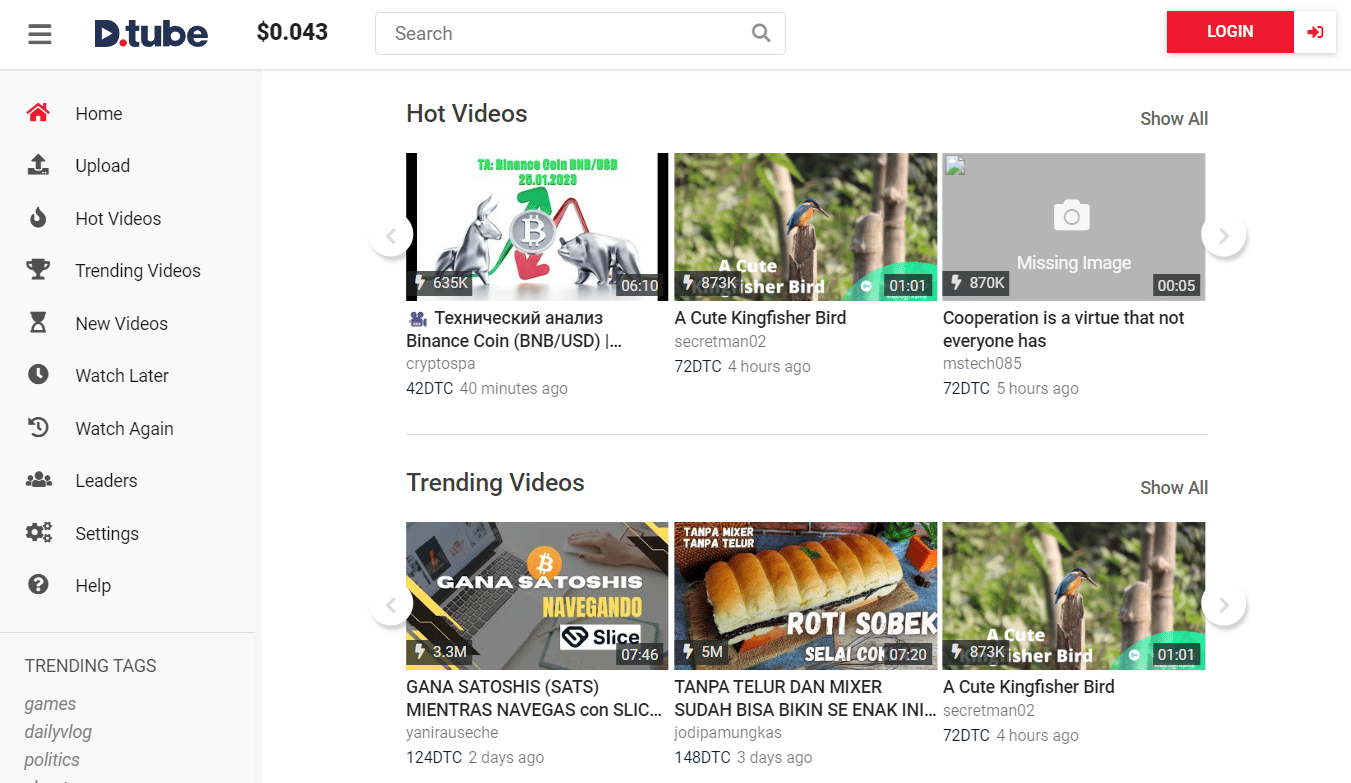Show All Hot Videos
The height and width of the screenshot is (783, 1351).
1173,119
